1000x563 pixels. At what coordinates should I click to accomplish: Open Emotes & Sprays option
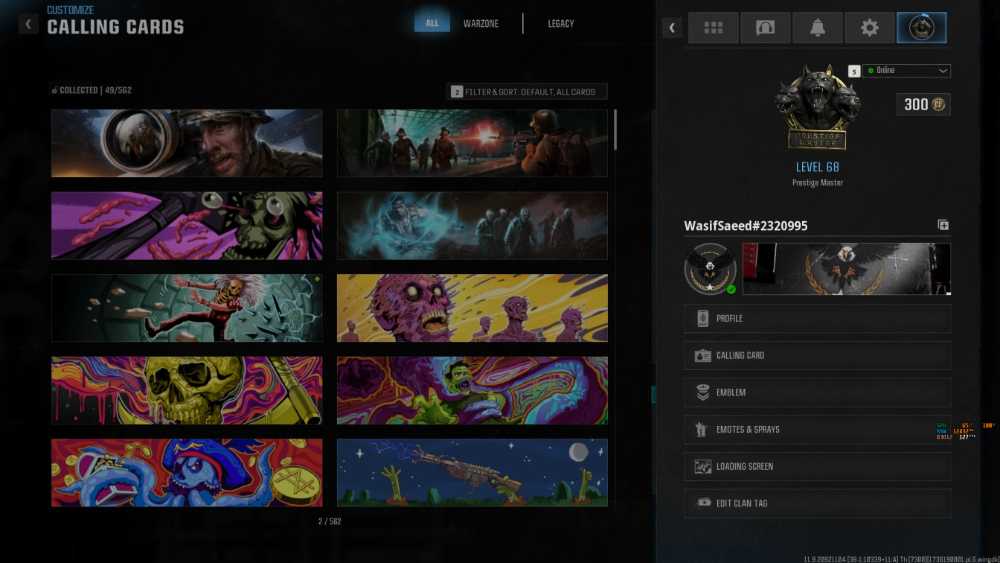click(817, 430)
